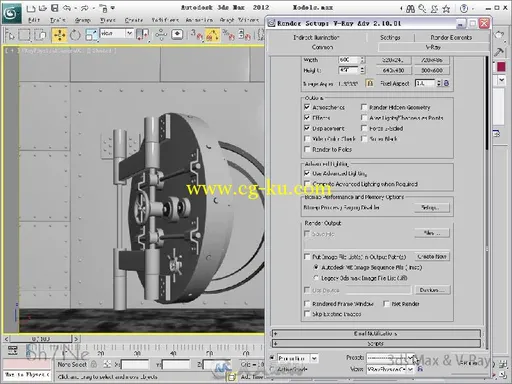Viewport: 512px width, 384px height.
Task: Click the Undo arrow icon
Action: (67, 8)
